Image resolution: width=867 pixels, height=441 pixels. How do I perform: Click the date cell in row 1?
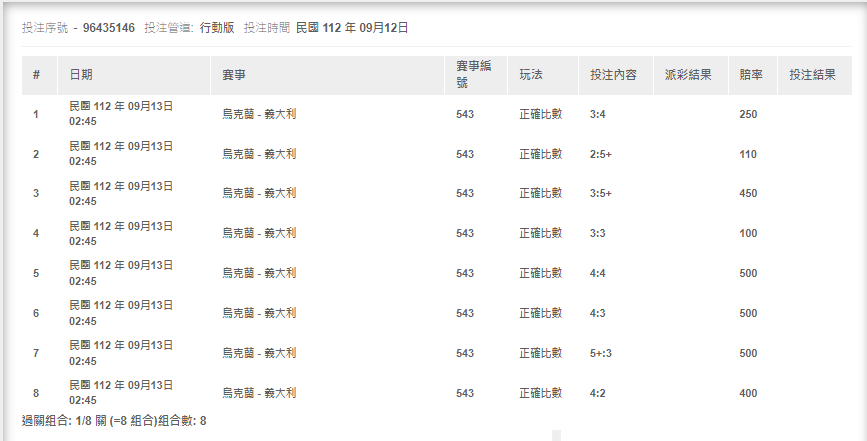pyautogui.click(x=121, y=113)
